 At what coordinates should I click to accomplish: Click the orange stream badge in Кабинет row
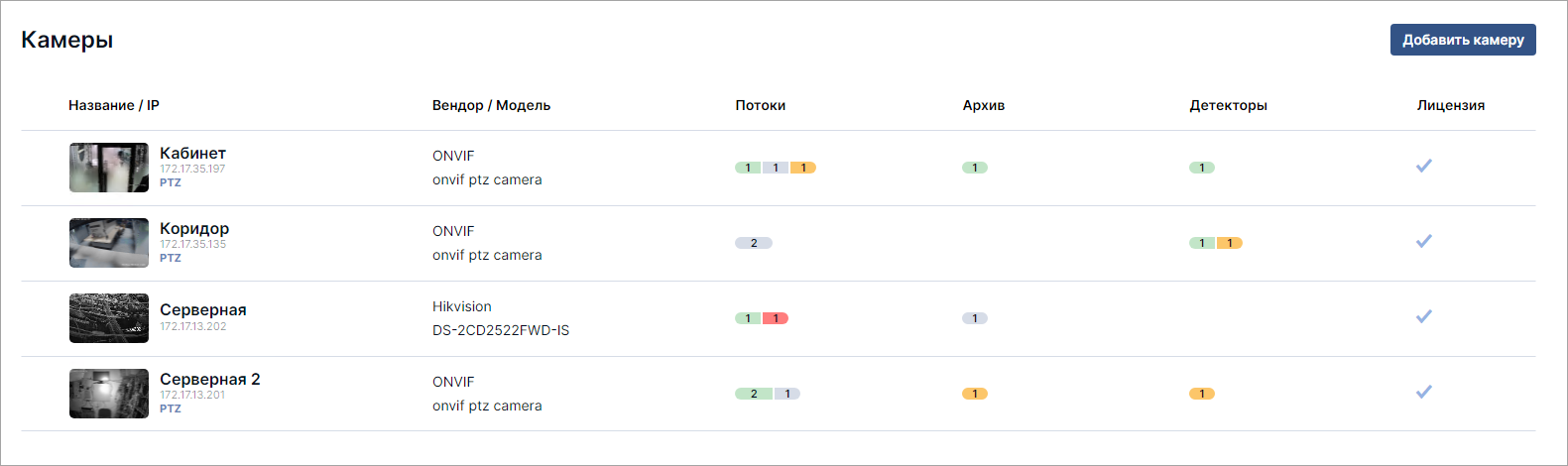click(803, 168)
